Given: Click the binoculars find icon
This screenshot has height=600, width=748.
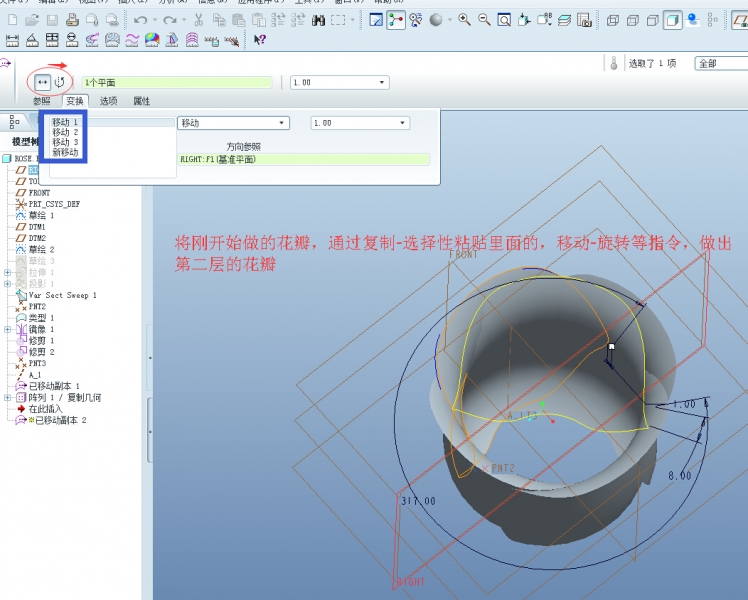Looking at the screenshot, I should 319,20.
